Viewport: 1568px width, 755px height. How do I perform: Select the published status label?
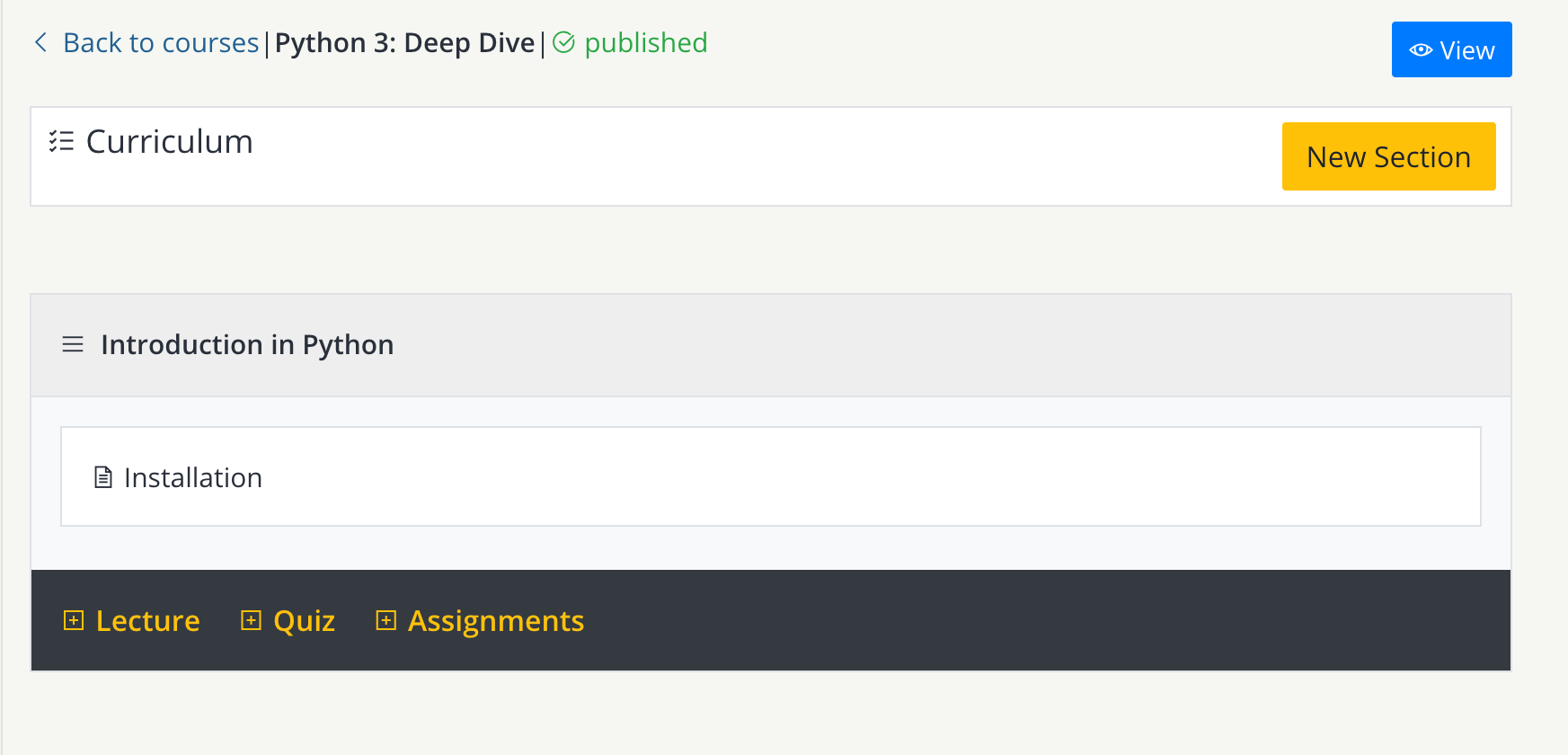click(x=645, y=43)
